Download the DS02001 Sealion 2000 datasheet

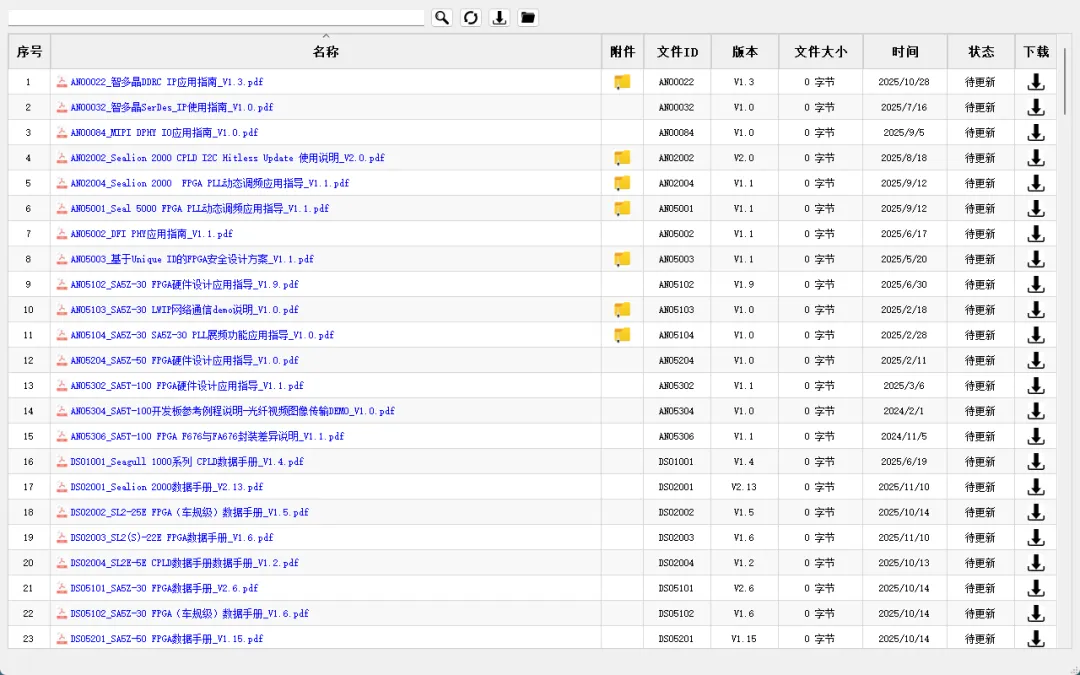[1035, 487]
